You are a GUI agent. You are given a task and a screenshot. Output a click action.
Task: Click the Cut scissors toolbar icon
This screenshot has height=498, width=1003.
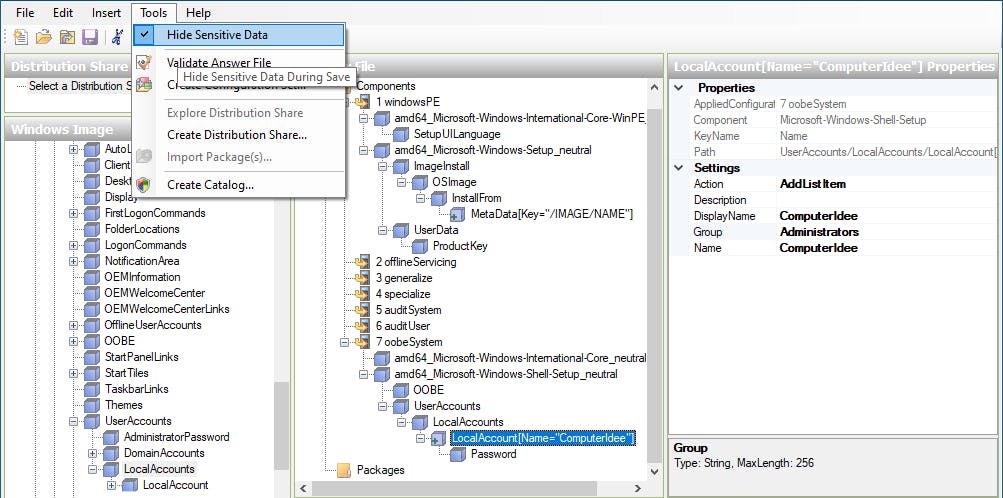coord(117,36)
